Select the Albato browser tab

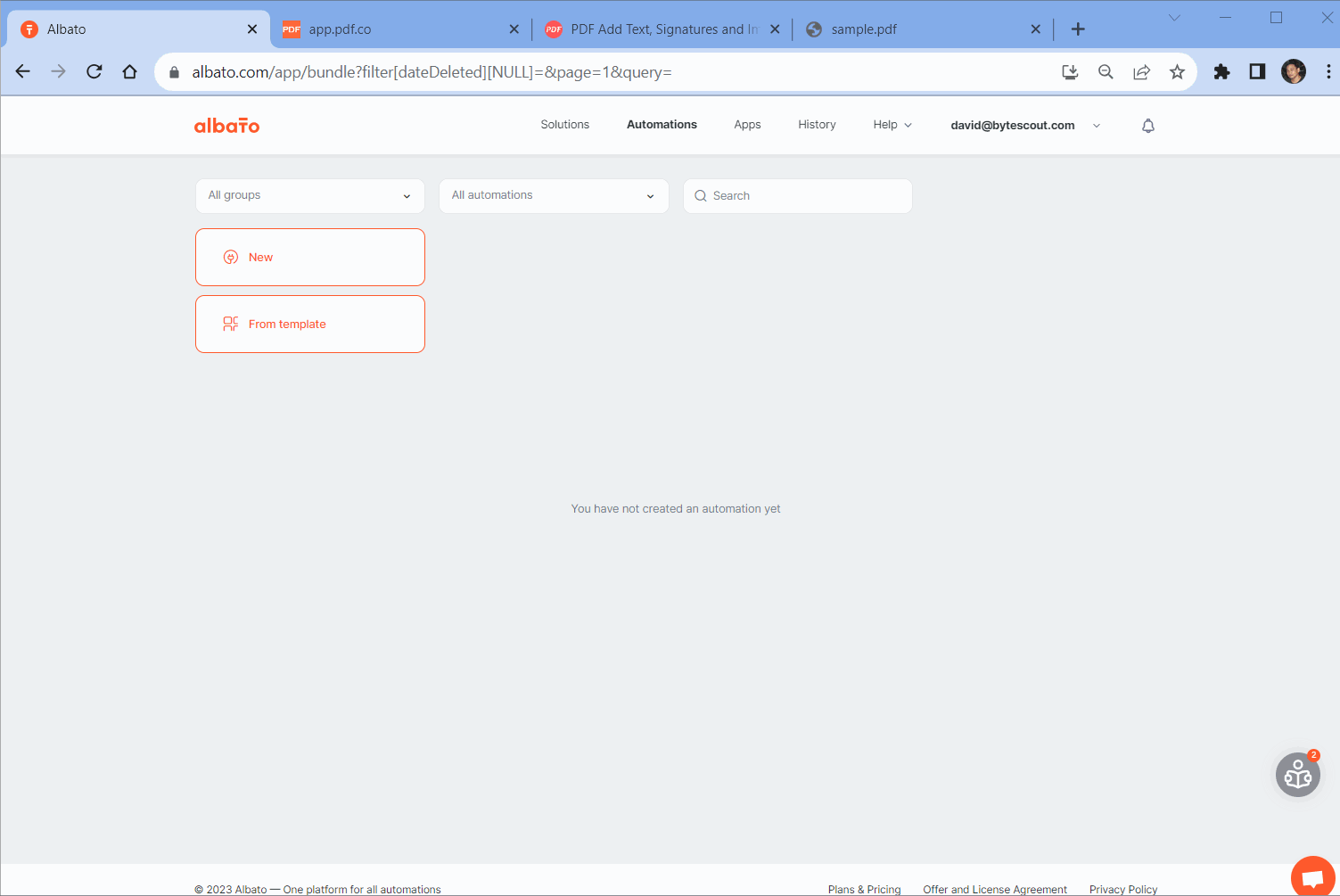tap(138, 29)
